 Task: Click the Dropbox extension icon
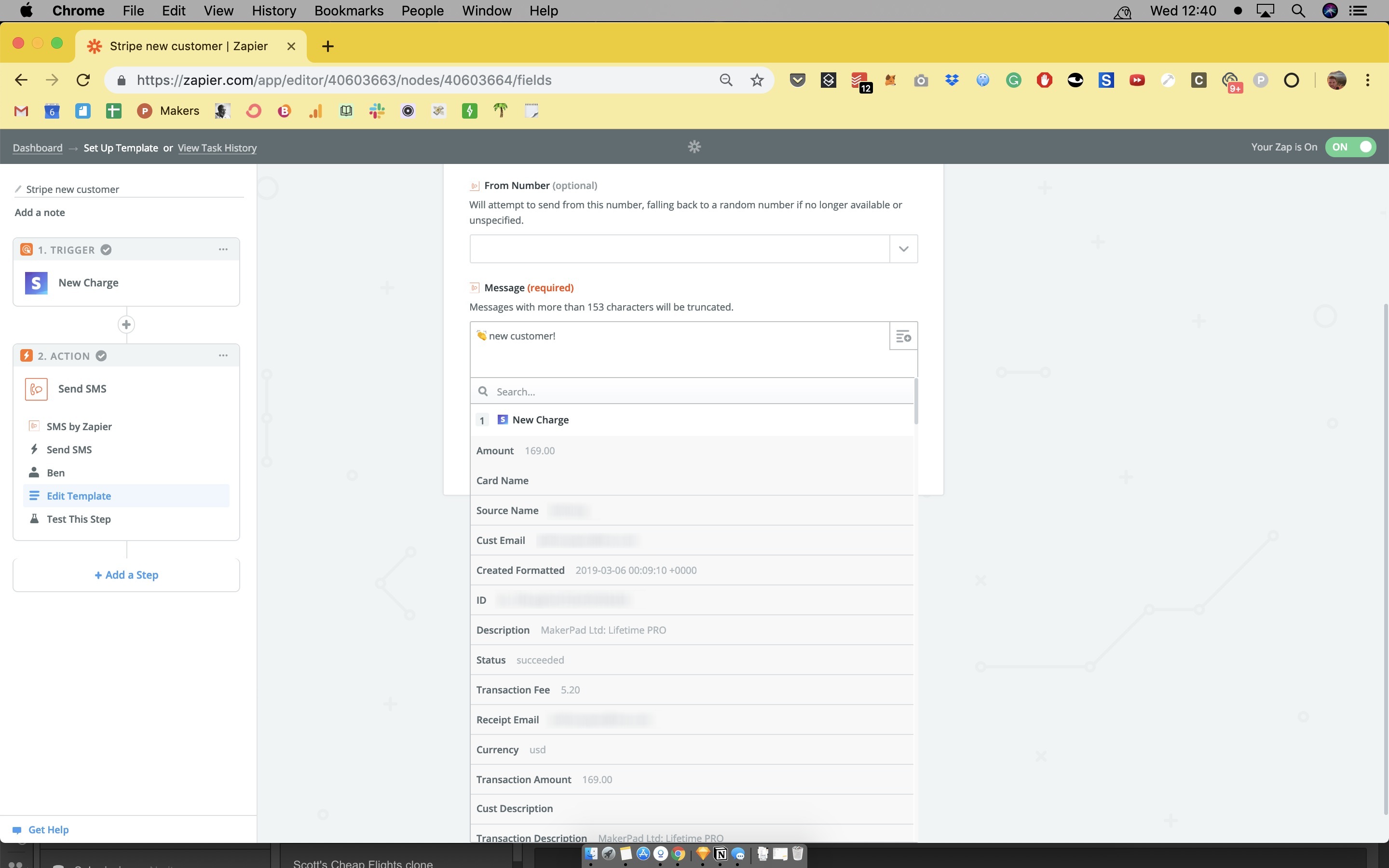pos(952,81)
